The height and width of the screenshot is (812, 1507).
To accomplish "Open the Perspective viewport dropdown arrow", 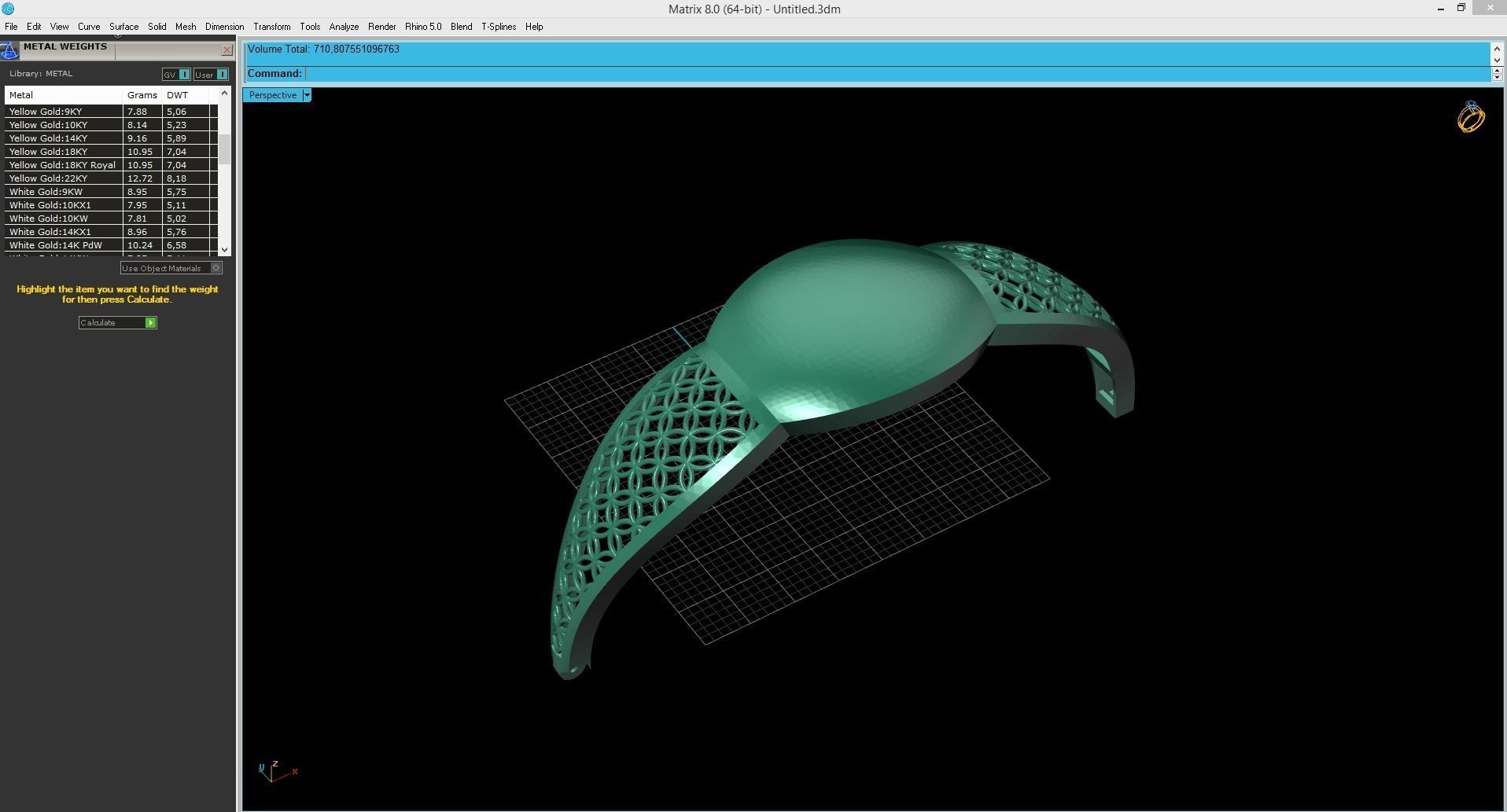I will coord(307,95).
